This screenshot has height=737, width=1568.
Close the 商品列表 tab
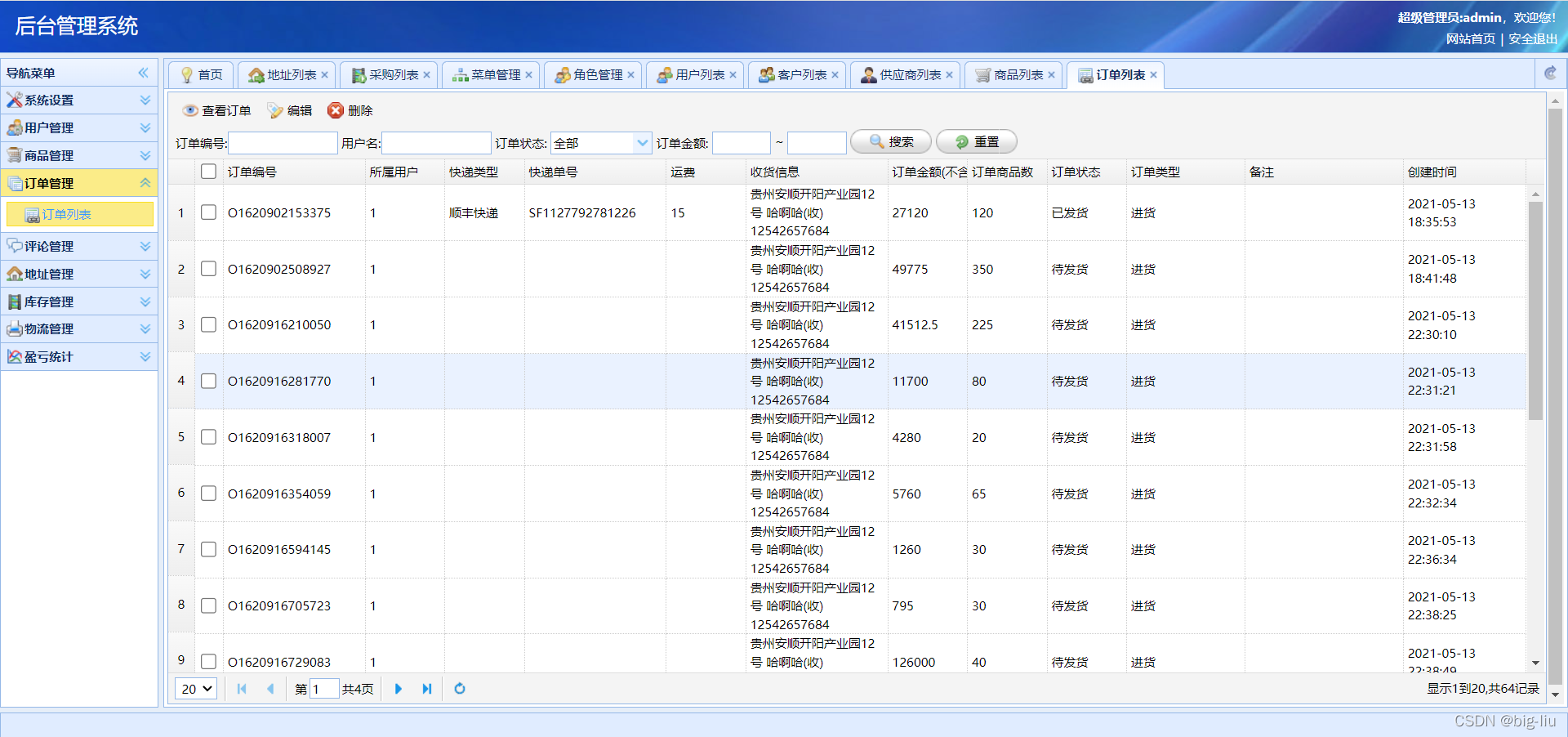coord(1051,74)
